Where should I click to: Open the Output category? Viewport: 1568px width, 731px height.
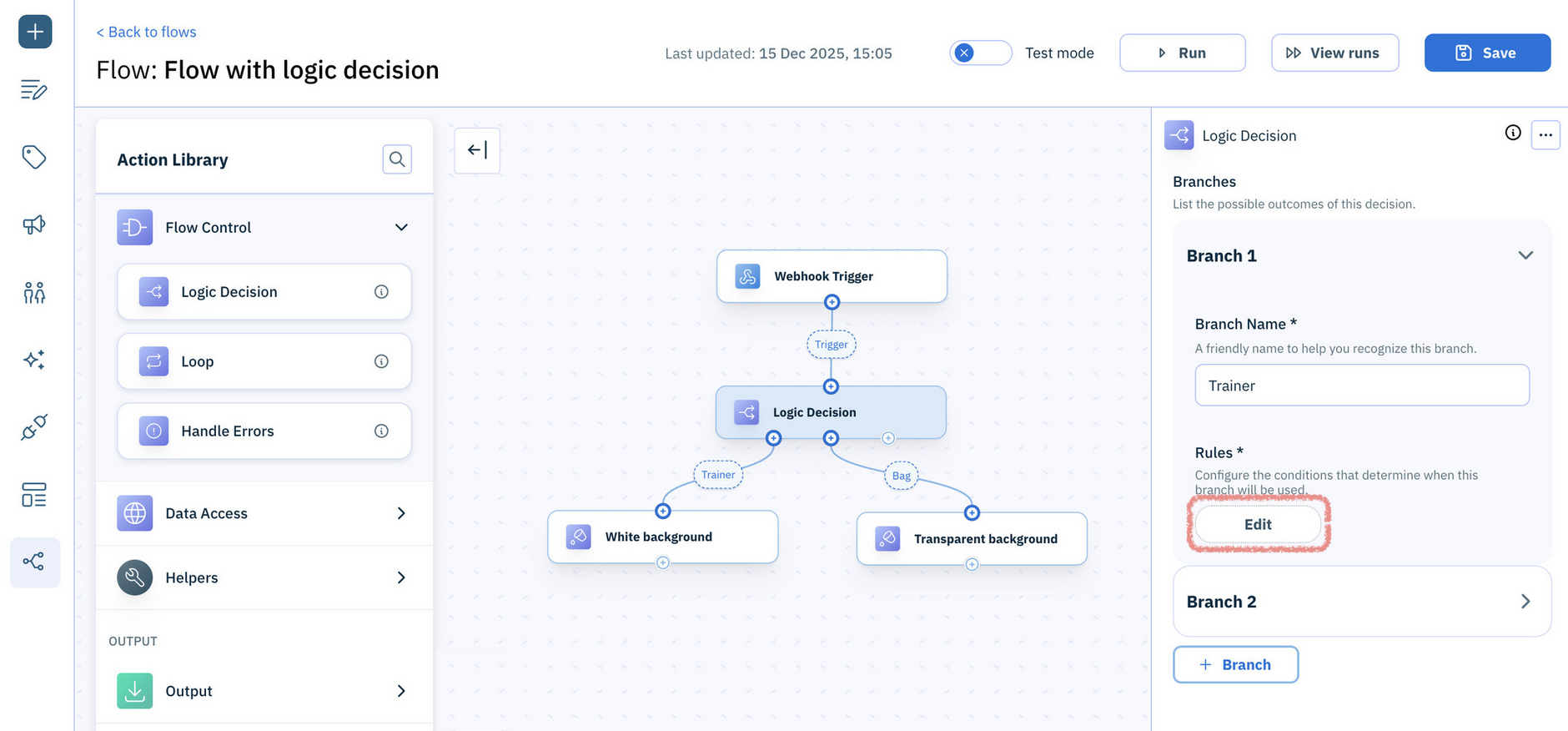coord(401,691)
